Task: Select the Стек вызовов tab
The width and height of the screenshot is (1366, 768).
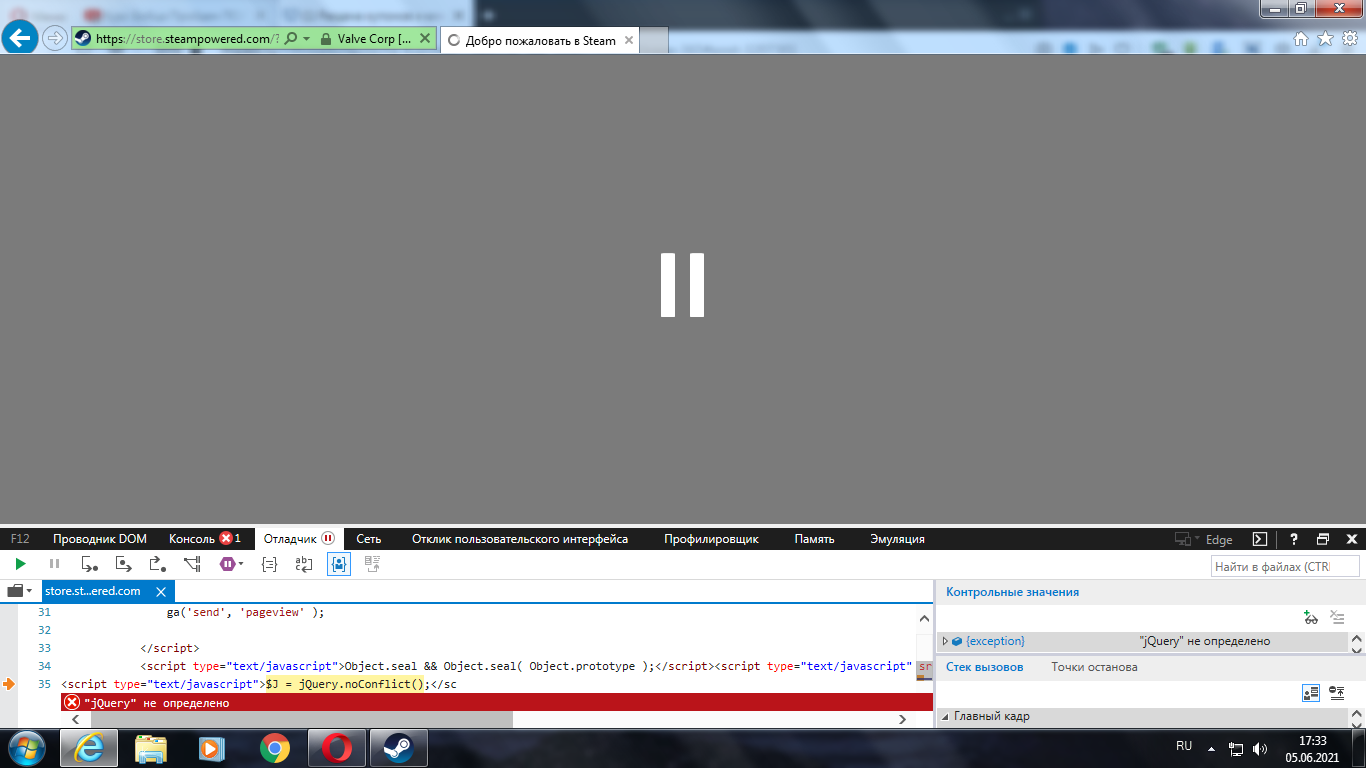Action: coord(985,667)
